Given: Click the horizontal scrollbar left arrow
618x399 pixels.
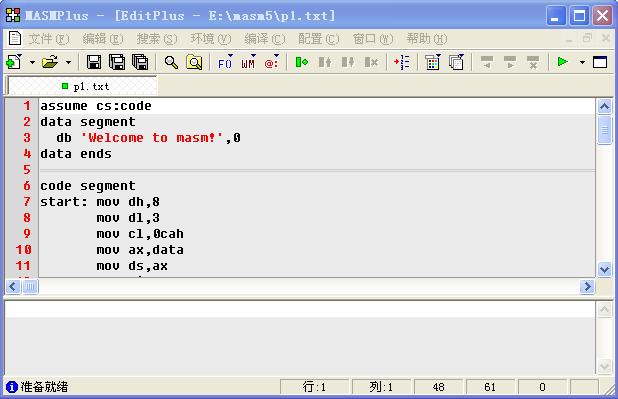Looking at the screenshot, I should (x=13, y=286).
